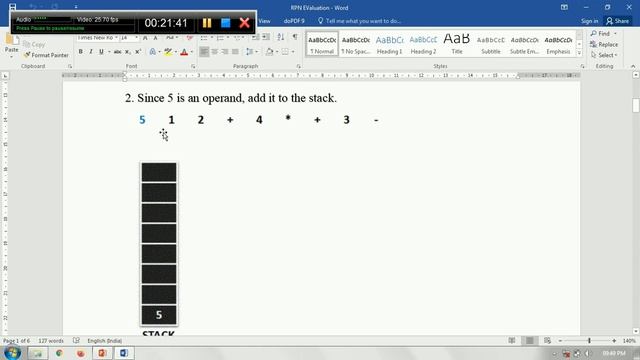The width and height of the screenshot is (640, 360).
Task: Open Font dialog launcher
Action: pos(193,66)
